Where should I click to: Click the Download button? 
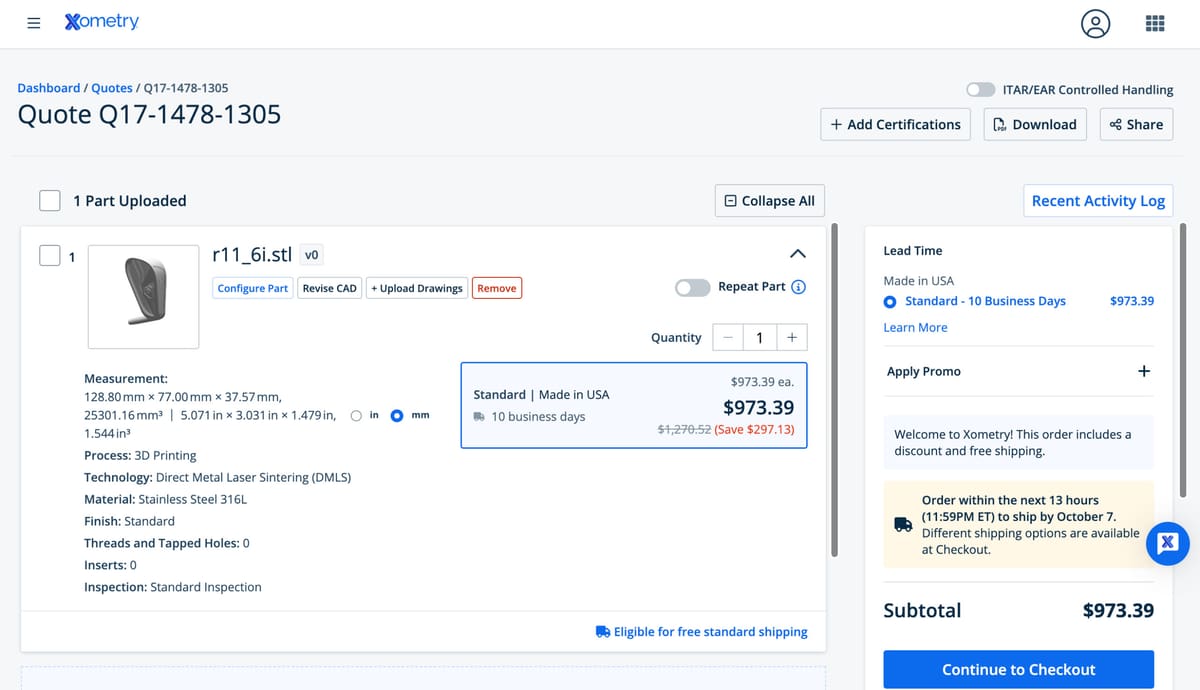1035,124
